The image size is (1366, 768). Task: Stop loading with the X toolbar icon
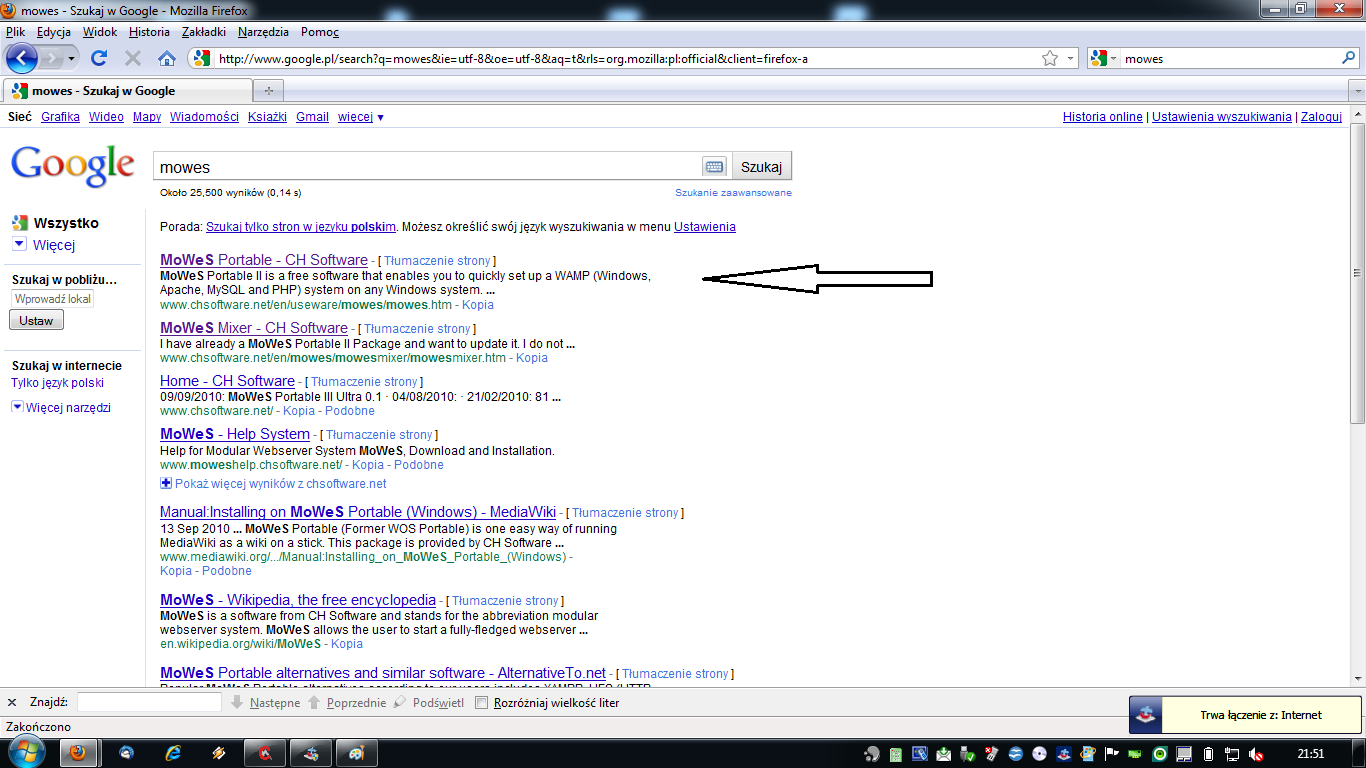[x=132, y=58]
